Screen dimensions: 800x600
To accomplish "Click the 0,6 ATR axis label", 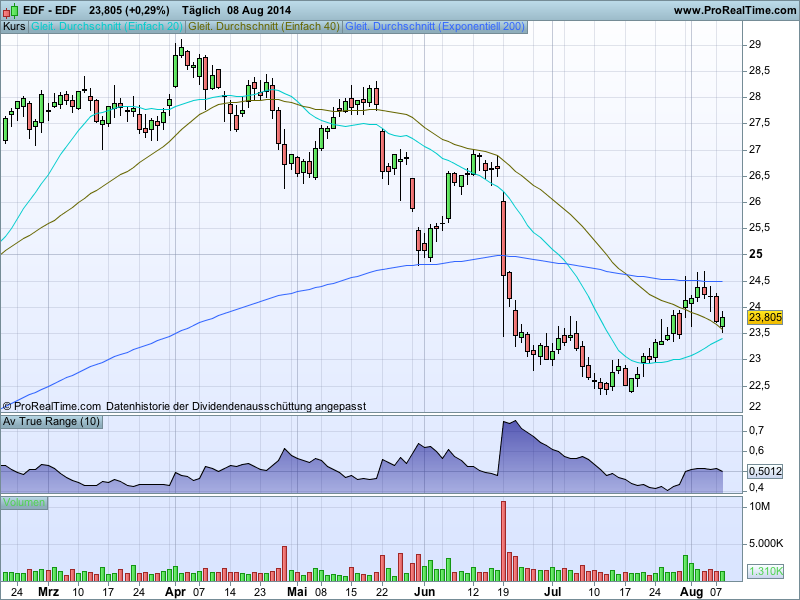I will point(756,451).
